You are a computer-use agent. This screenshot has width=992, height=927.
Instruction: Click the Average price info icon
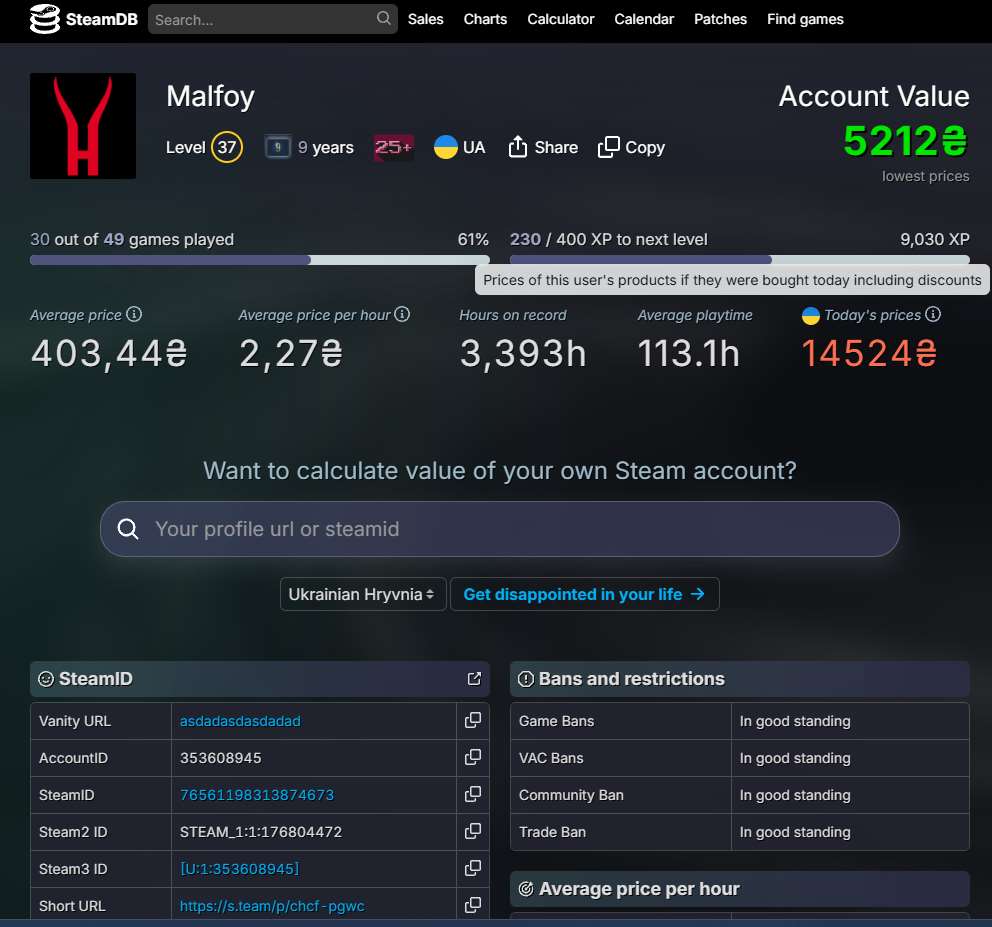134,314
